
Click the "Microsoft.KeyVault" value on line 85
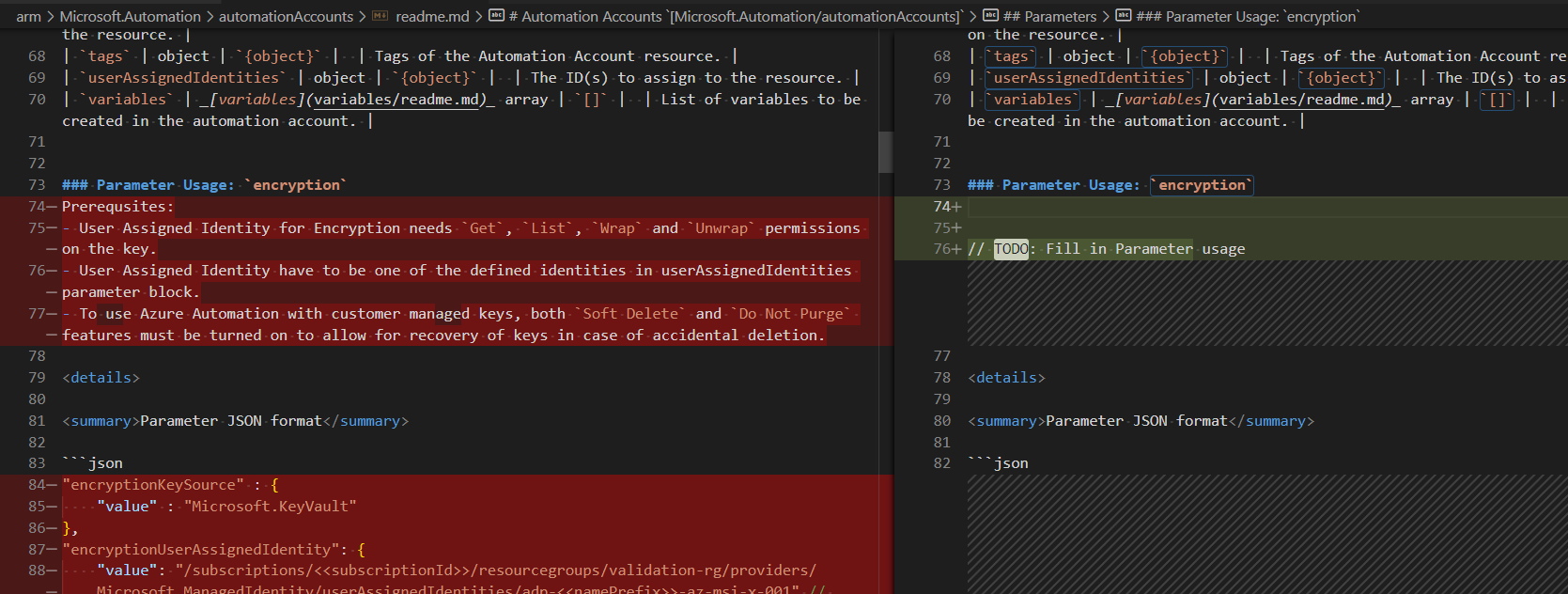coord(271,507)
